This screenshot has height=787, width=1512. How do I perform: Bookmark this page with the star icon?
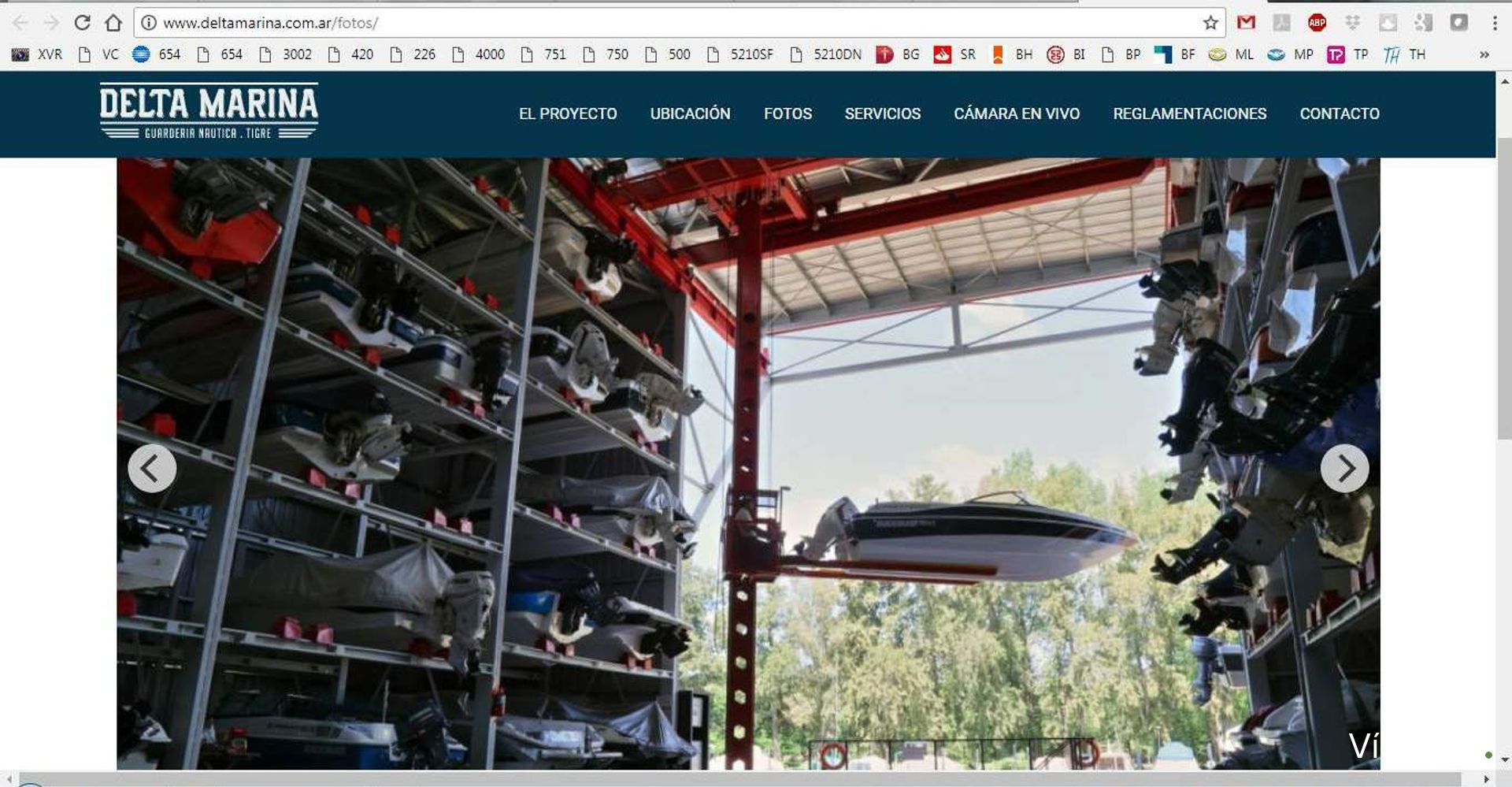click(1211, 23)
